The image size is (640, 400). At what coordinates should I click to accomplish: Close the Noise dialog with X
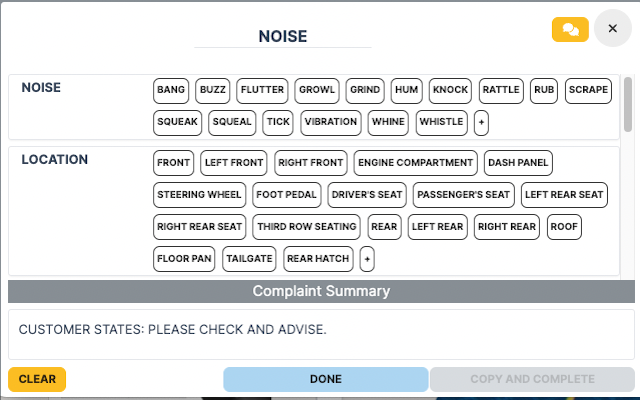point(612,29)
